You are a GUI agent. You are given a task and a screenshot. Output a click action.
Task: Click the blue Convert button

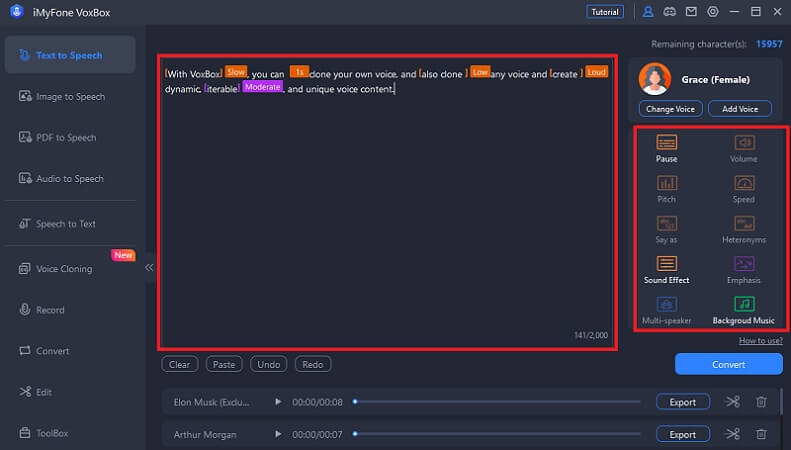click(728, 364)
